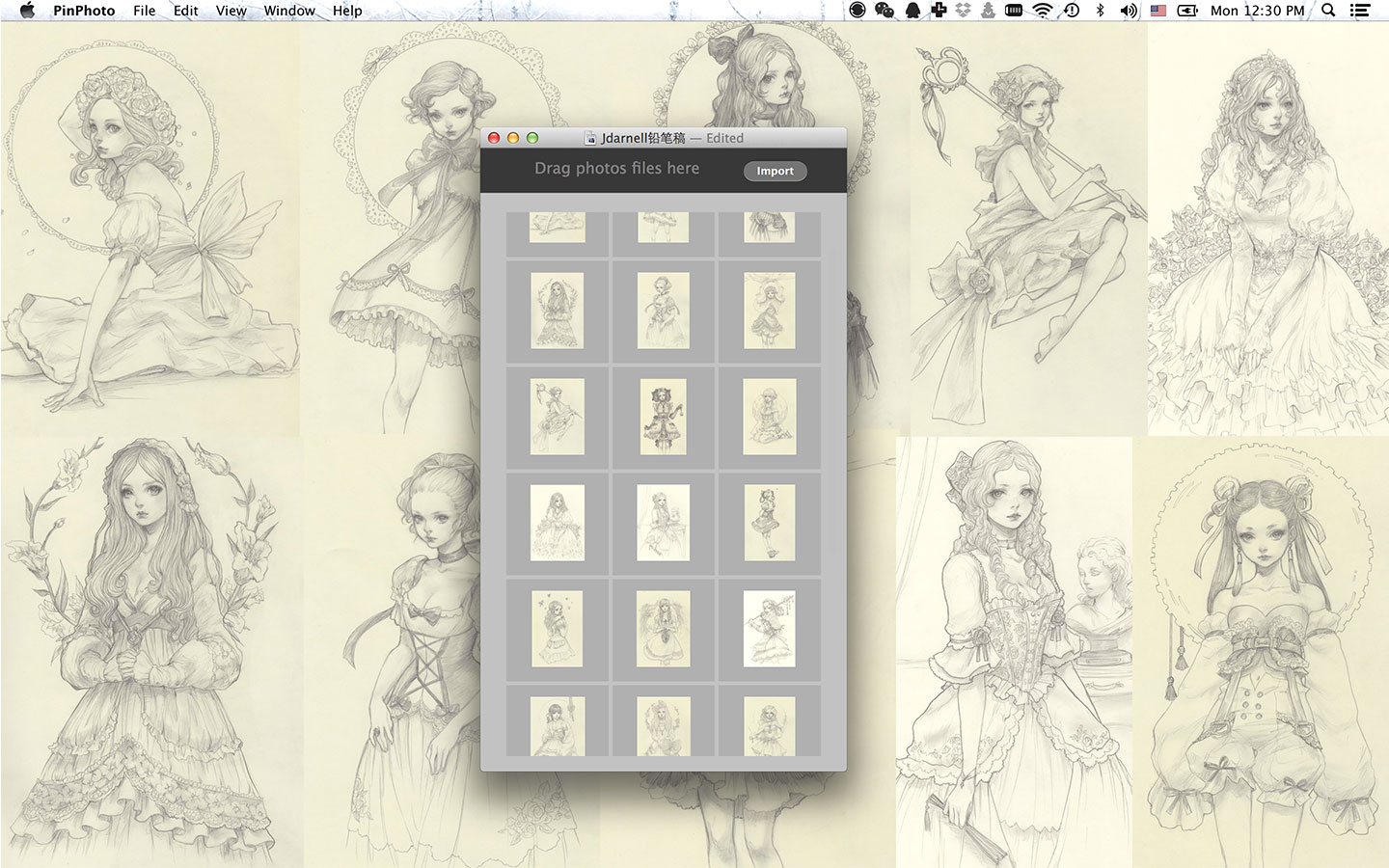Viewport: 1389px width, 868px height.
Task: Click the document proxy icon beside Jdarnell title
Action: click(591, 138)
